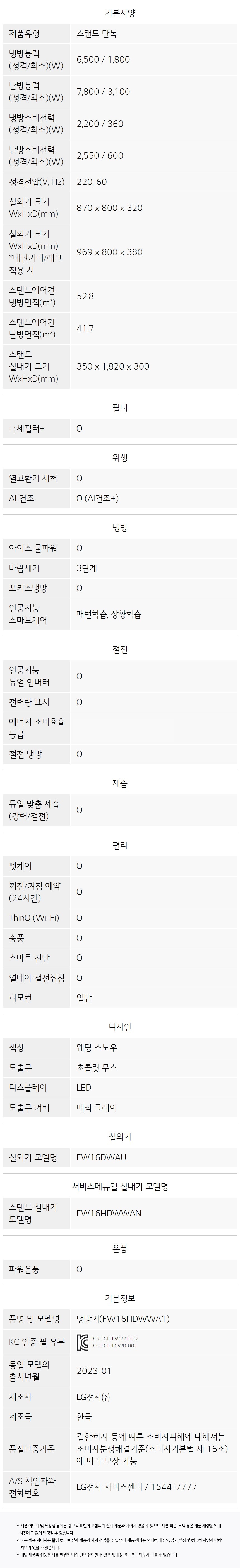This screenshot has height=1568, width=240.
Task: Select the 색상 value 웨딩 스노우
Action: tap(97, 1048)
